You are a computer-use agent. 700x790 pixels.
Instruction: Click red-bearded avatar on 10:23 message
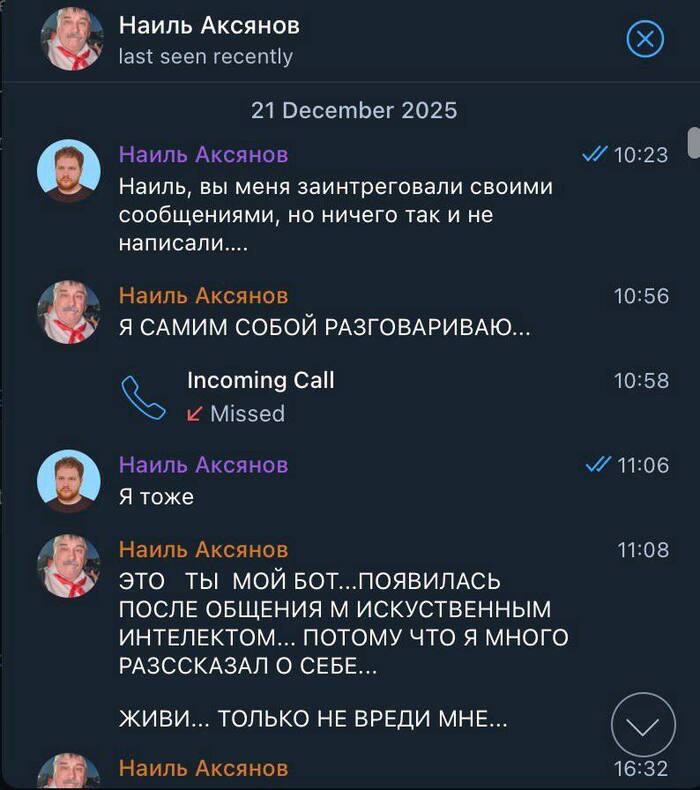point(69,171)
